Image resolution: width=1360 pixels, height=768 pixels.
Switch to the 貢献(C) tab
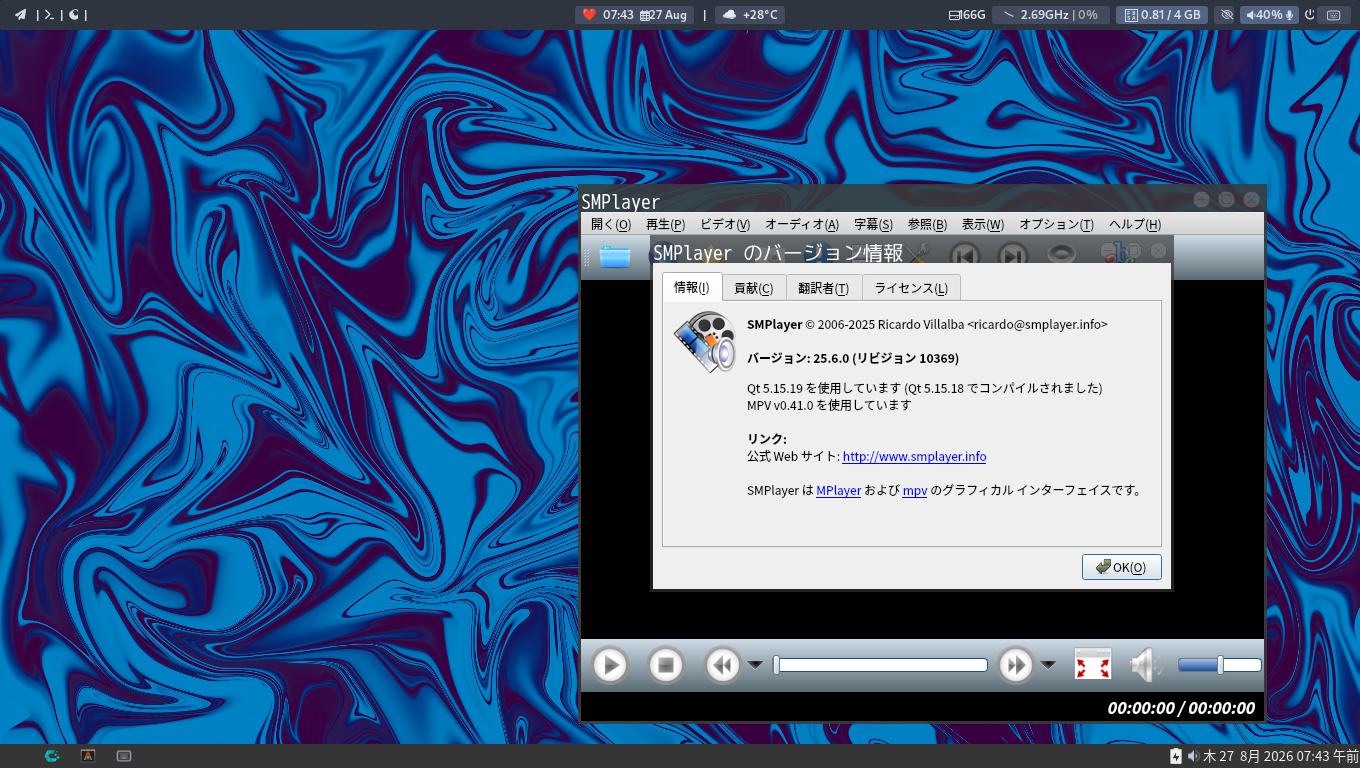[754, 288]
